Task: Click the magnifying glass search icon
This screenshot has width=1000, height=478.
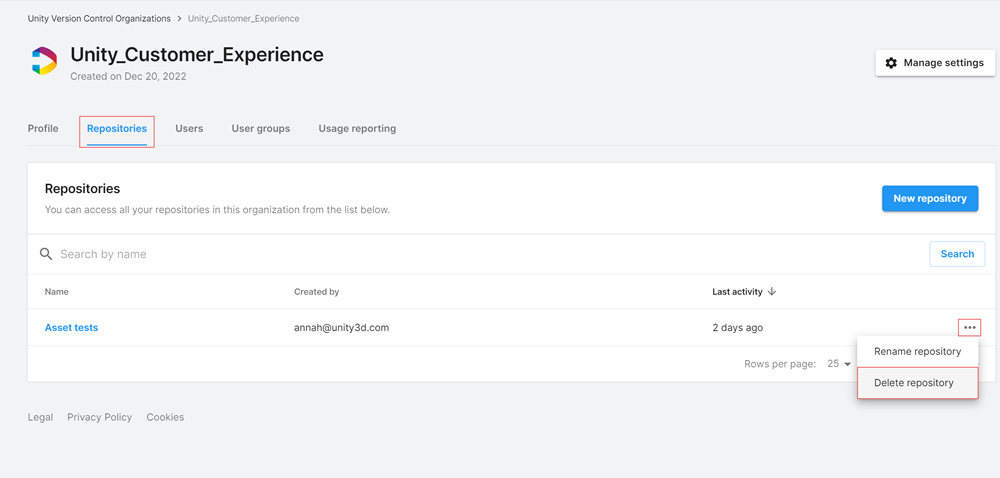Action: [46, 254]
